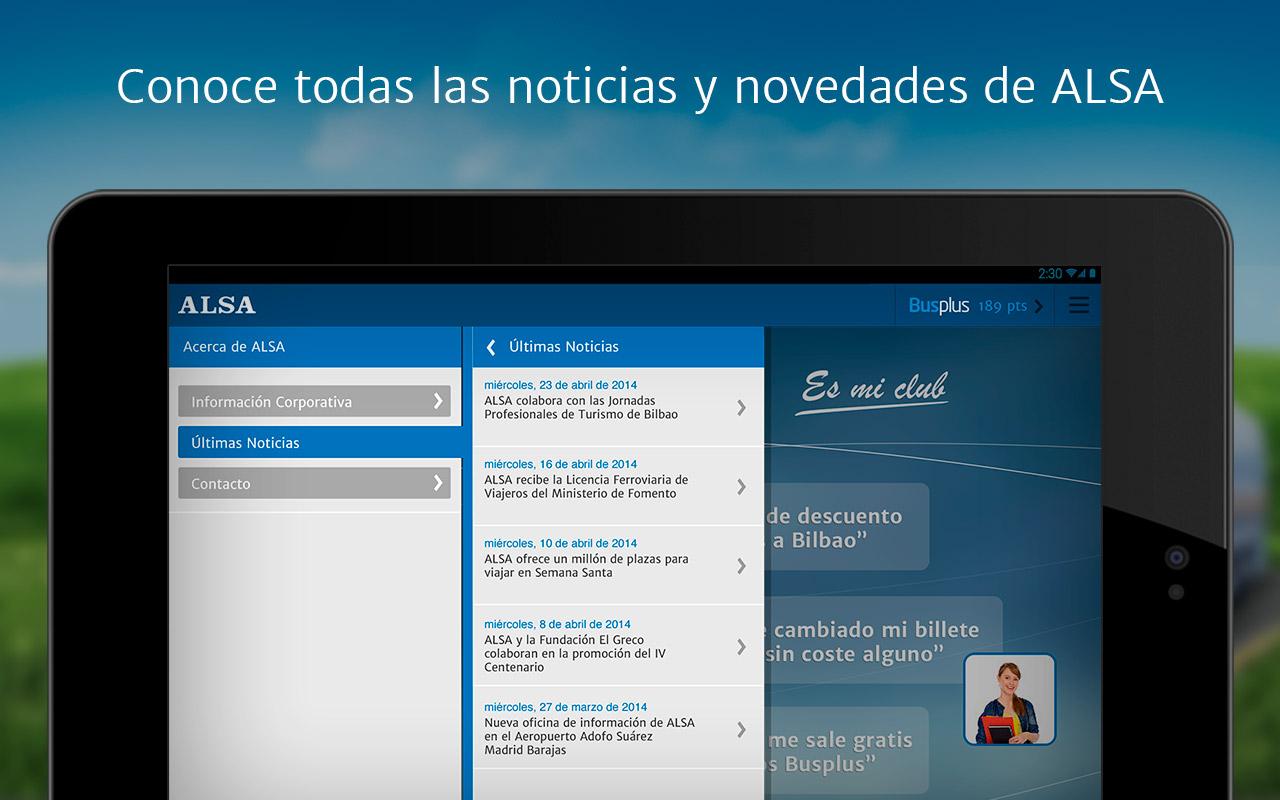
Task: Open the Licencia Ferroviaria article via its arrow
Action: coord(741,487)
